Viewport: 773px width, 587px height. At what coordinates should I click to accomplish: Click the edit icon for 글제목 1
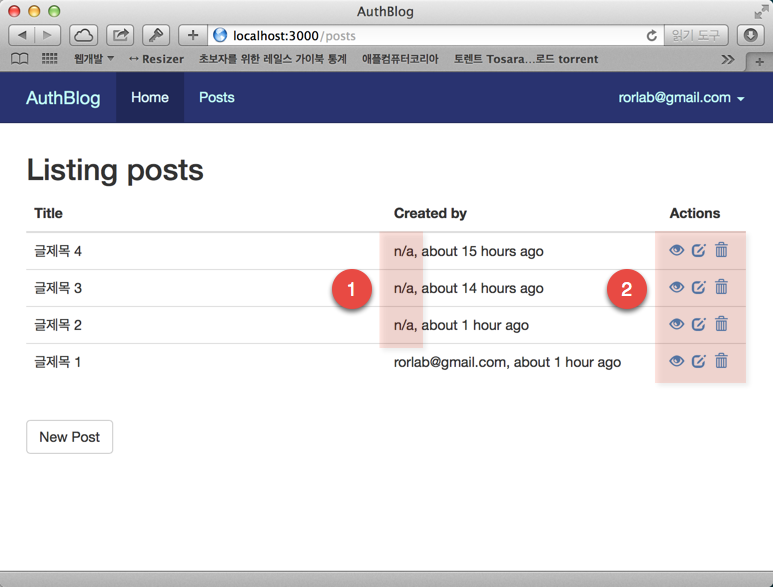pos(699,361)
